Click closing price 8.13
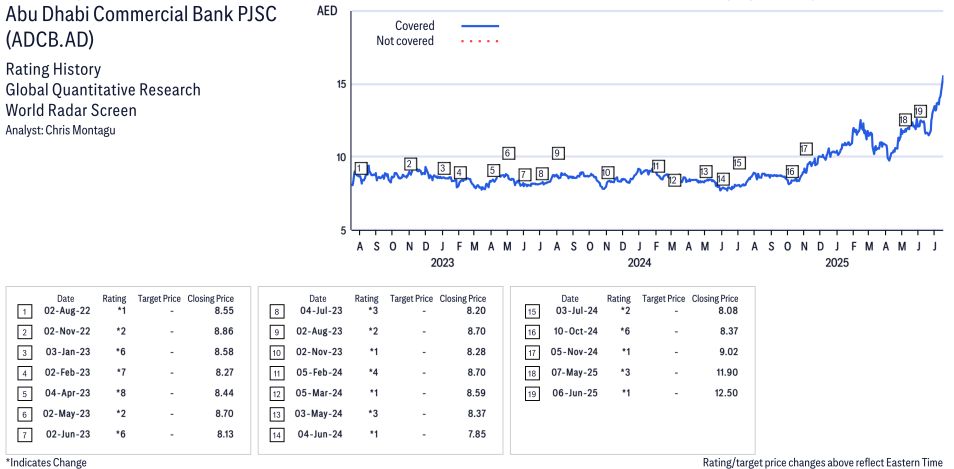This screenshot has height=469, width=954. pos(224,434)
